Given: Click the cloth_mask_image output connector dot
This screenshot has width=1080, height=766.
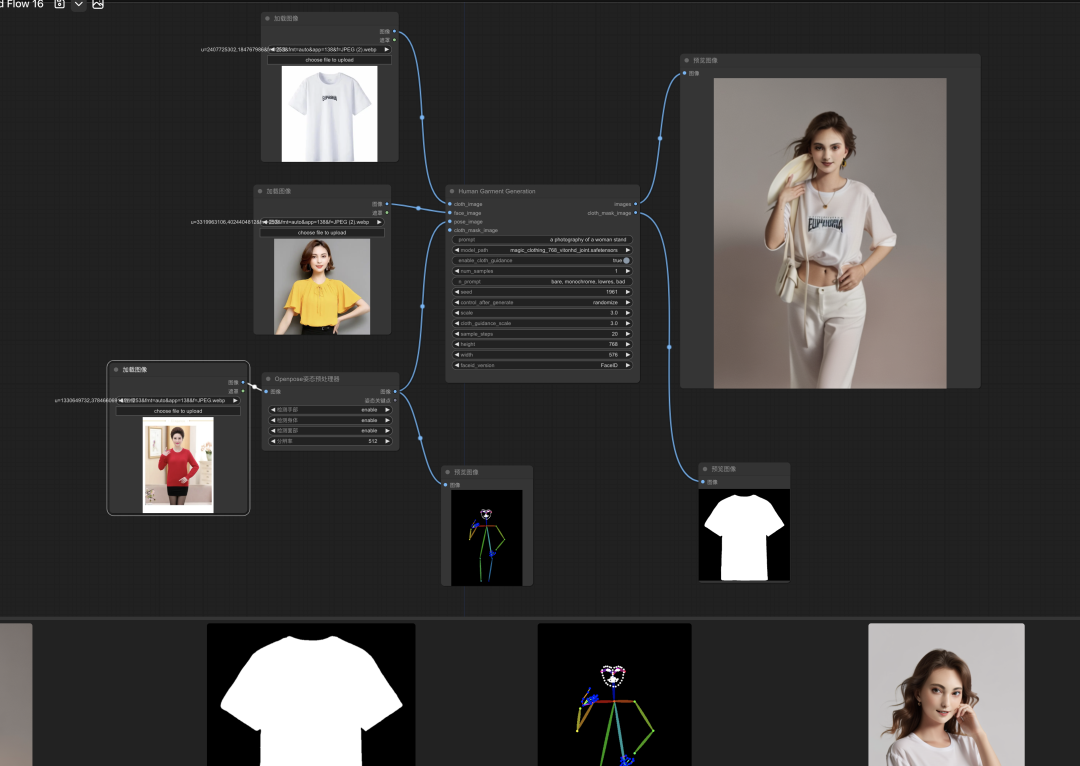Looking at the screenshot, I should coord(636,213).
